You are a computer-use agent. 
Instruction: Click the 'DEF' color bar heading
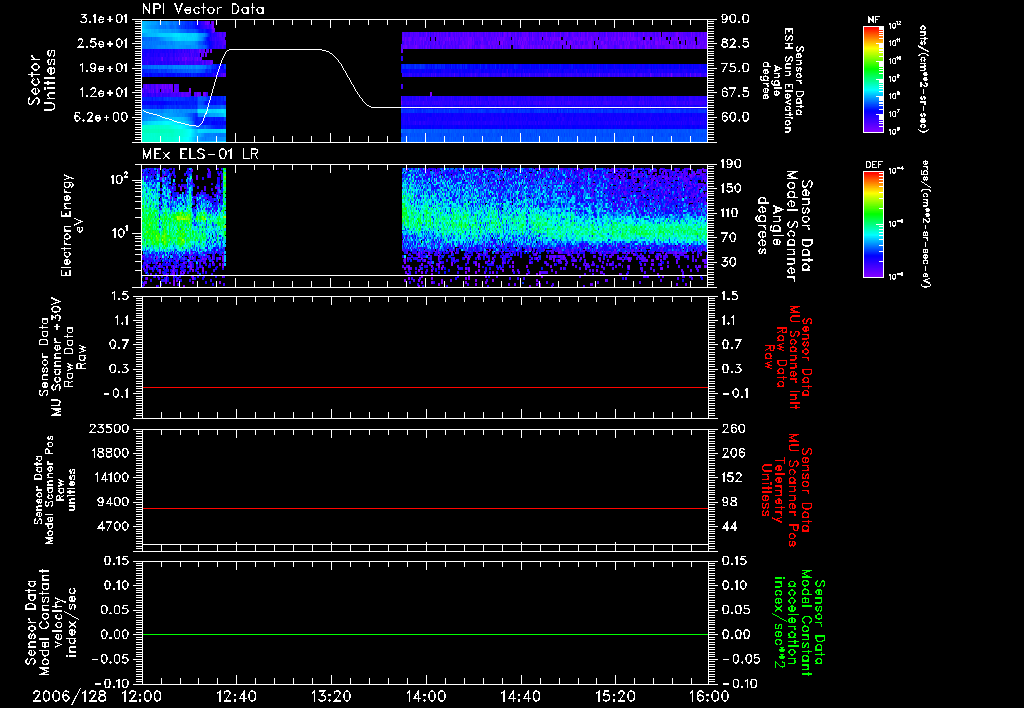pos(873,165)
